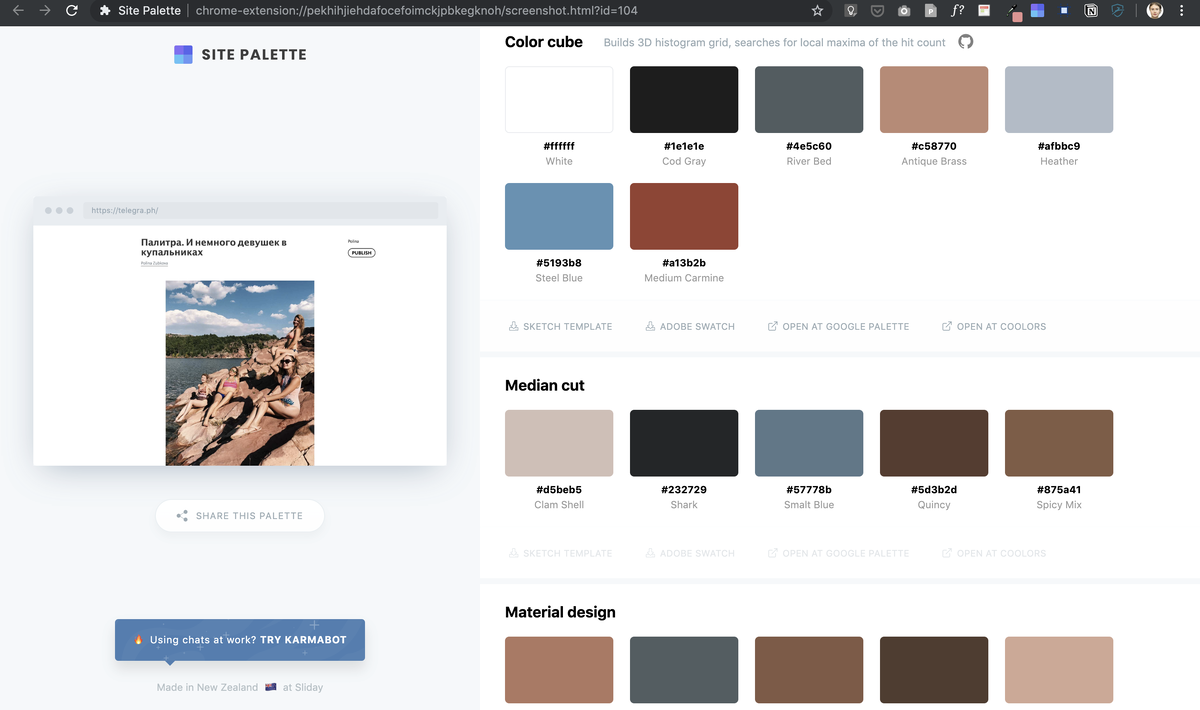Click the telegra.ph page screenshot preview
The width and height of the screenshot is (1200, 710).
240,345
